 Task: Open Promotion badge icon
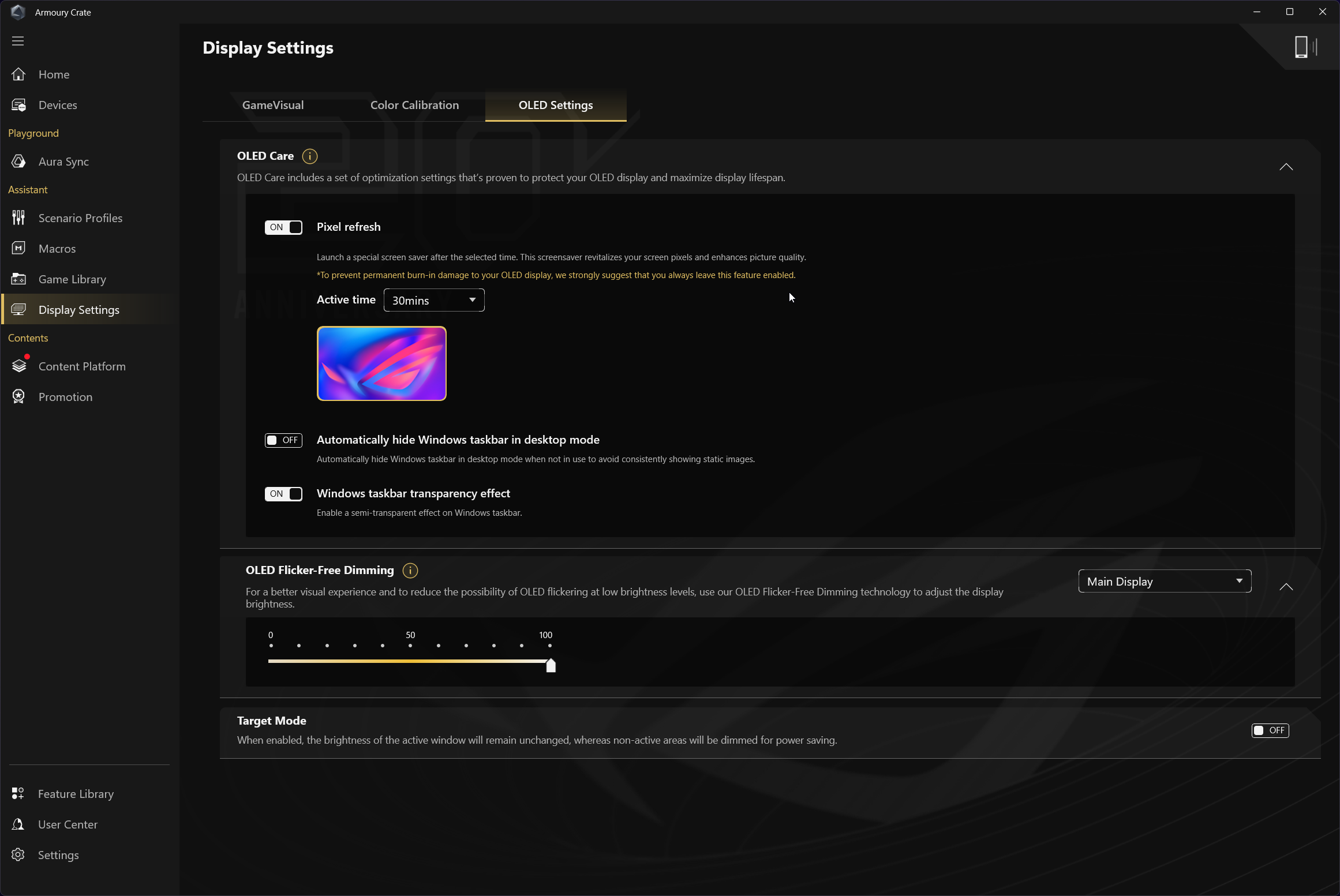18,397
